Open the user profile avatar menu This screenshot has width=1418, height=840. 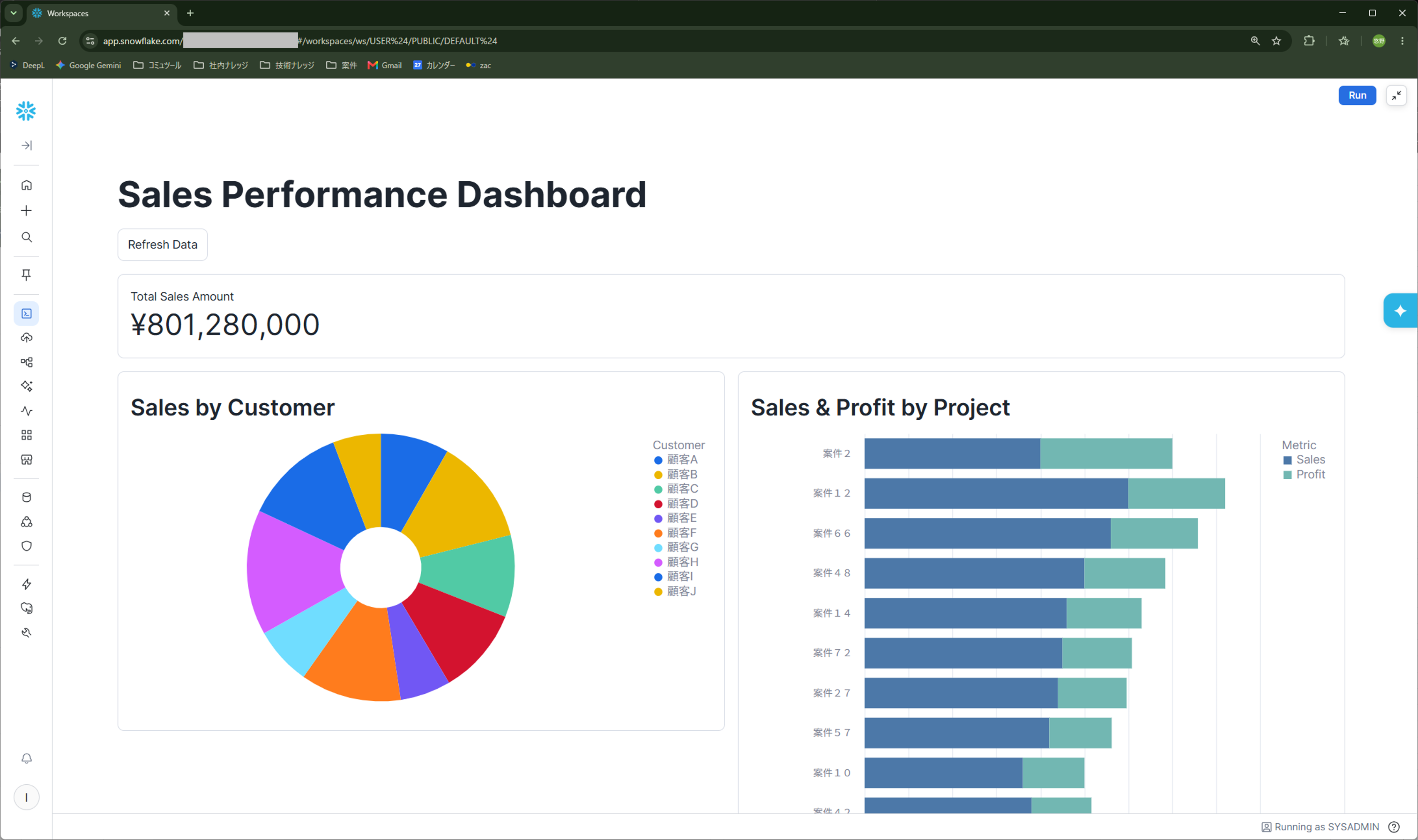point(27,797)
